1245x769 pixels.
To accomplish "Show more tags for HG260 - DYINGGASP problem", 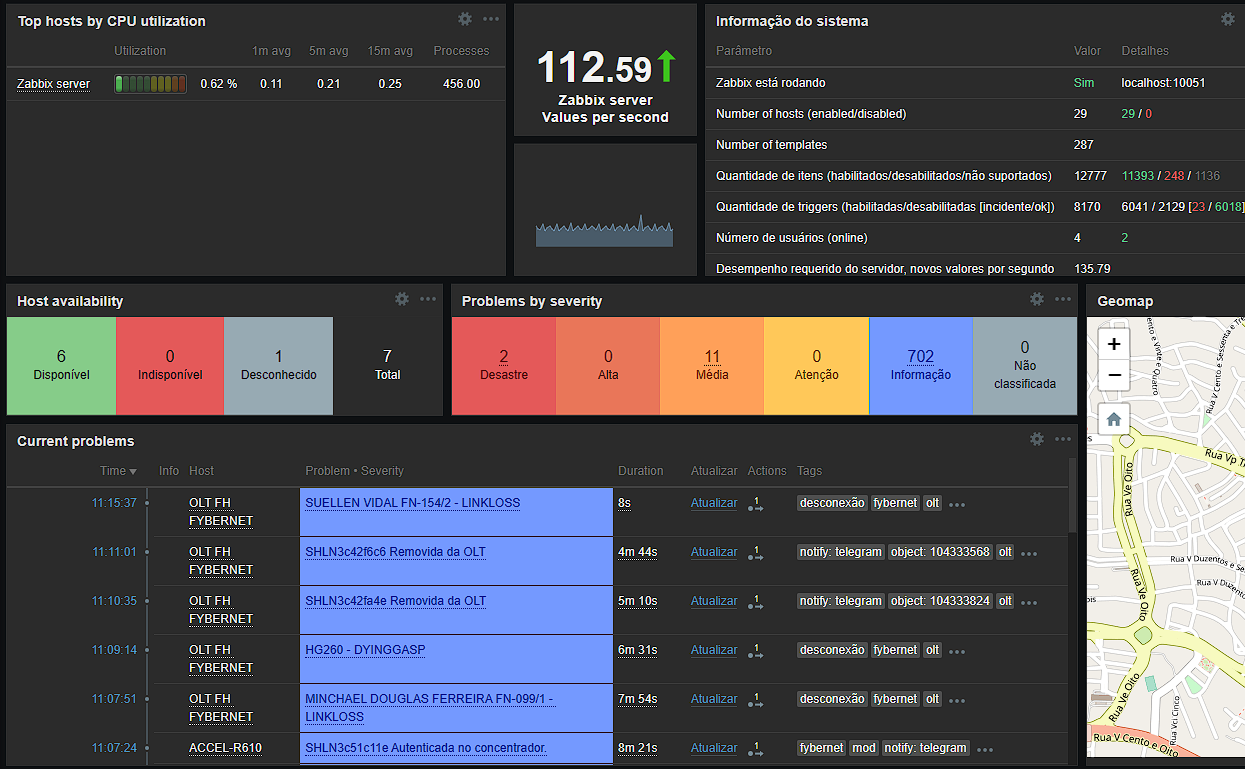I will [x=957, y=652].
